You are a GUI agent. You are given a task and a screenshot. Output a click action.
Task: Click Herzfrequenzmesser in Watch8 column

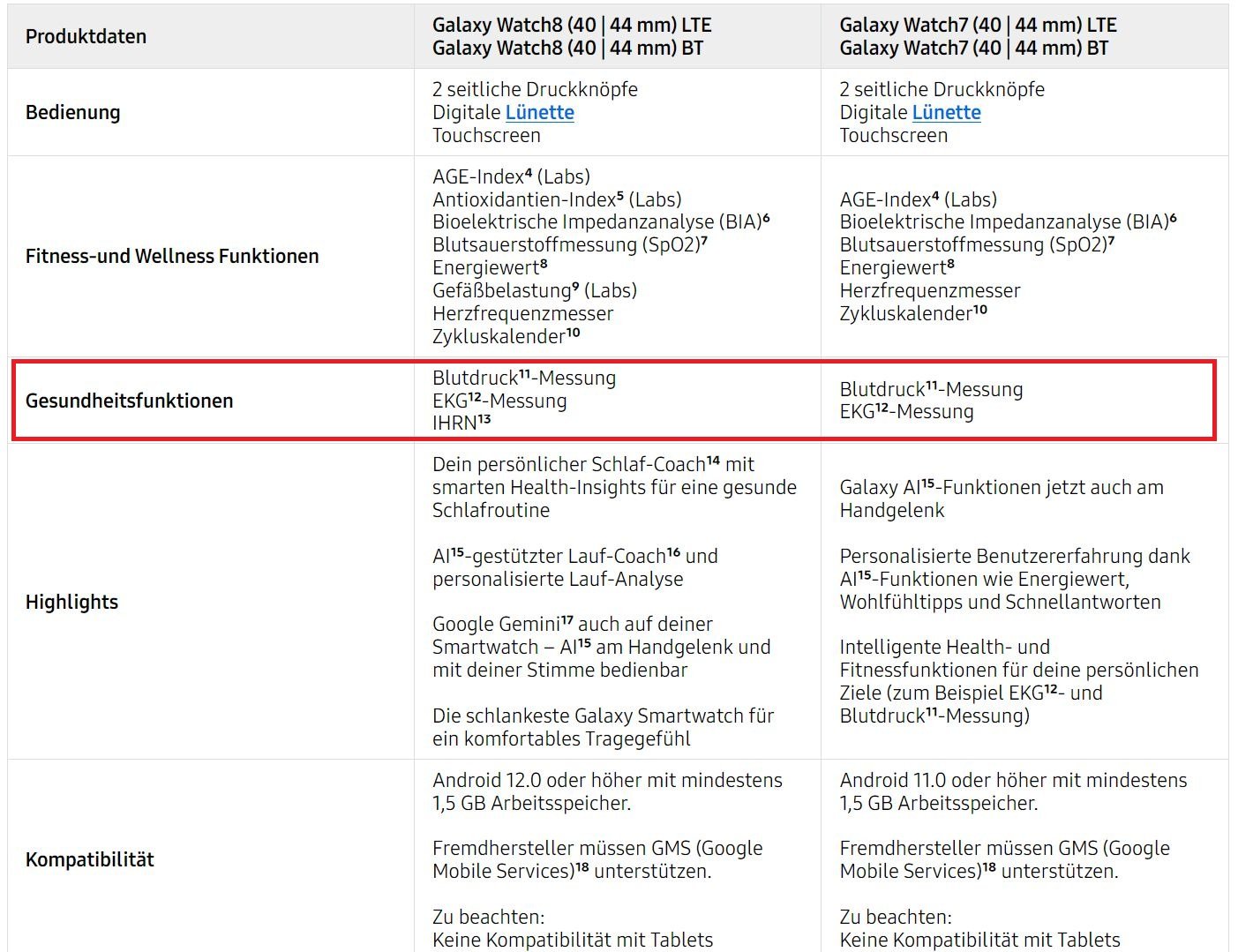pyautogui.click(x=522, y=313)
